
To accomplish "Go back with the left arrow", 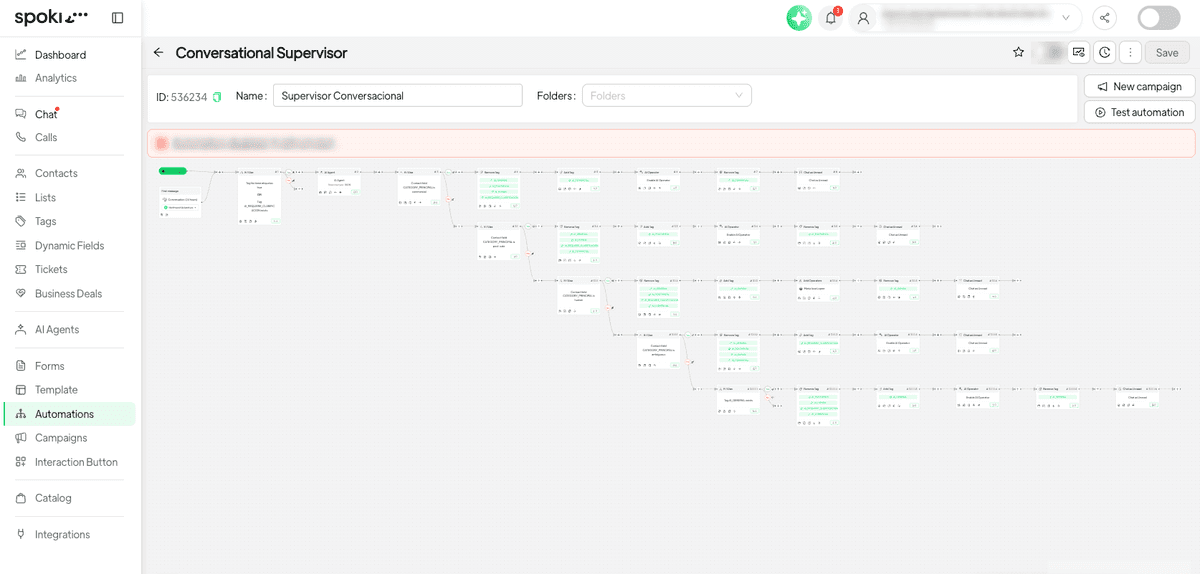I will [x=158, y=52].
